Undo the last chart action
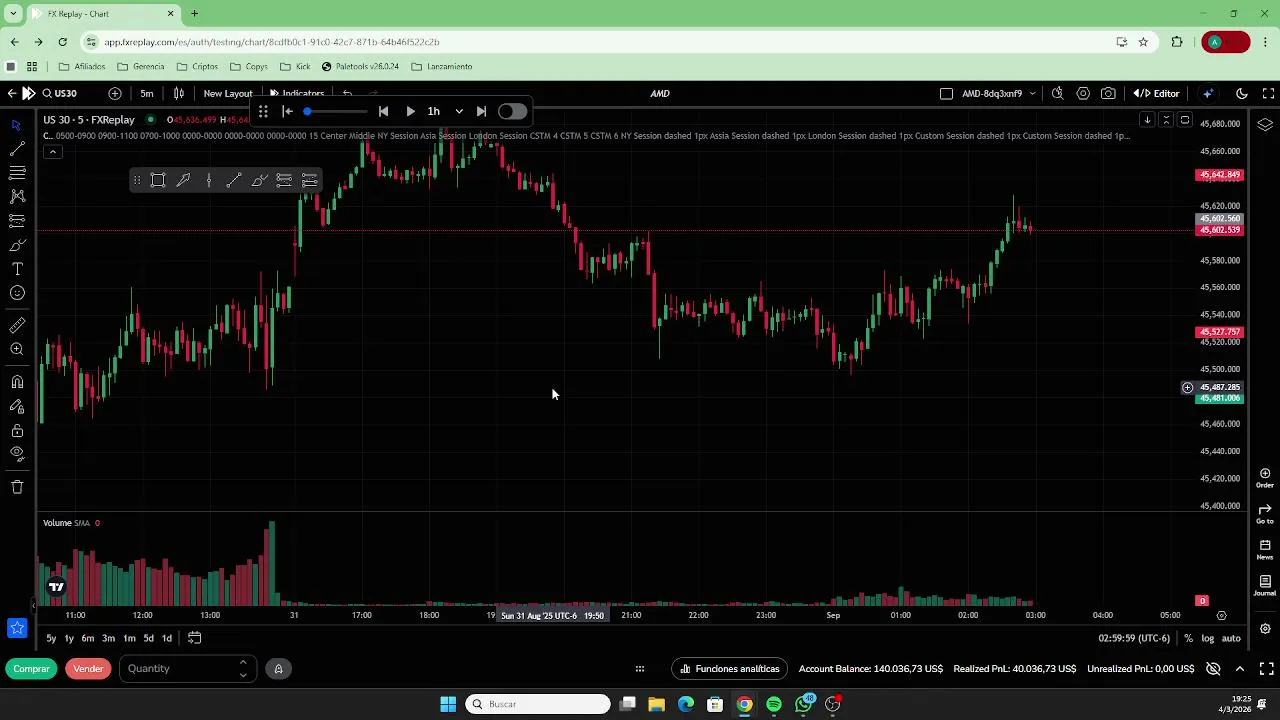 347,93
